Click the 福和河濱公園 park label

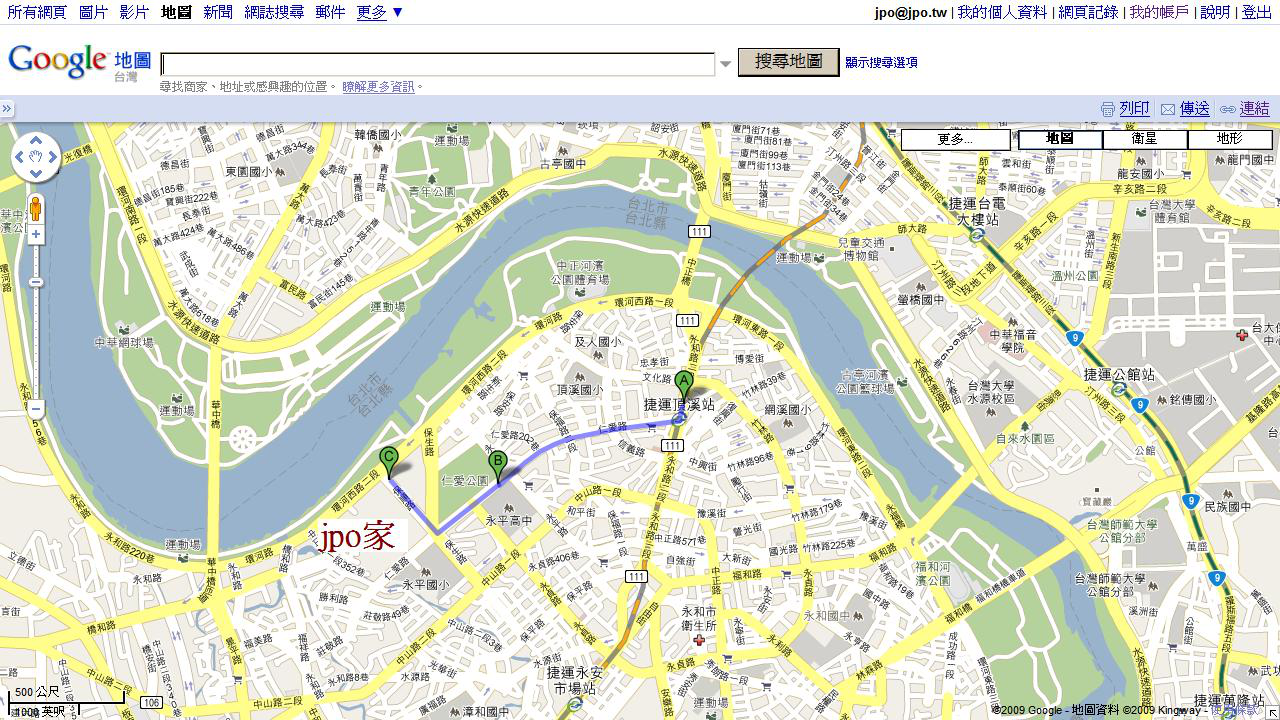[933, 572]
